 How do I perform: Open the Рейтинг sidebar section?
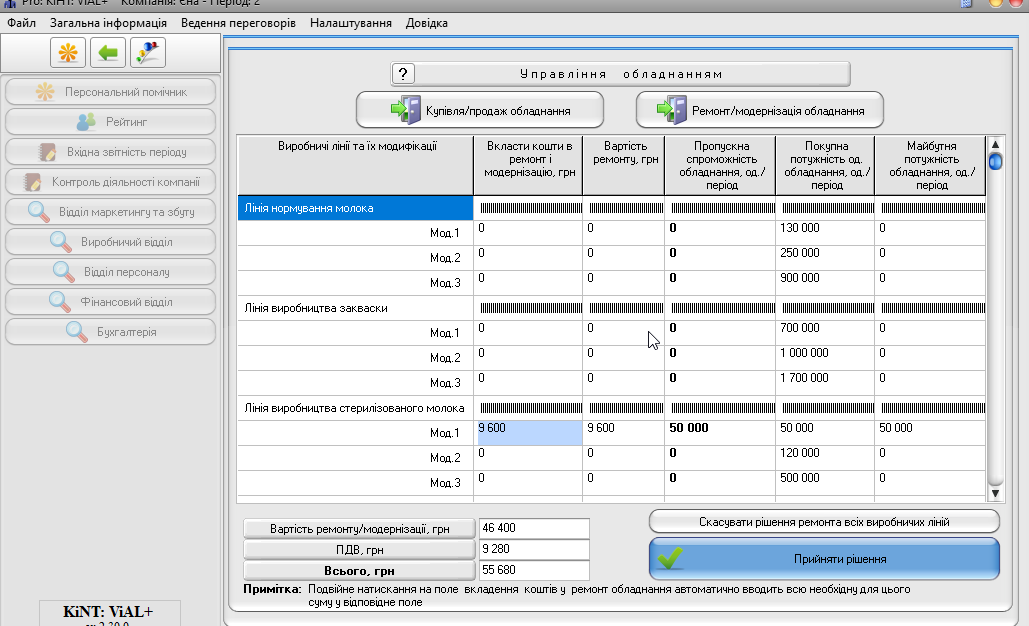(110, 122)
